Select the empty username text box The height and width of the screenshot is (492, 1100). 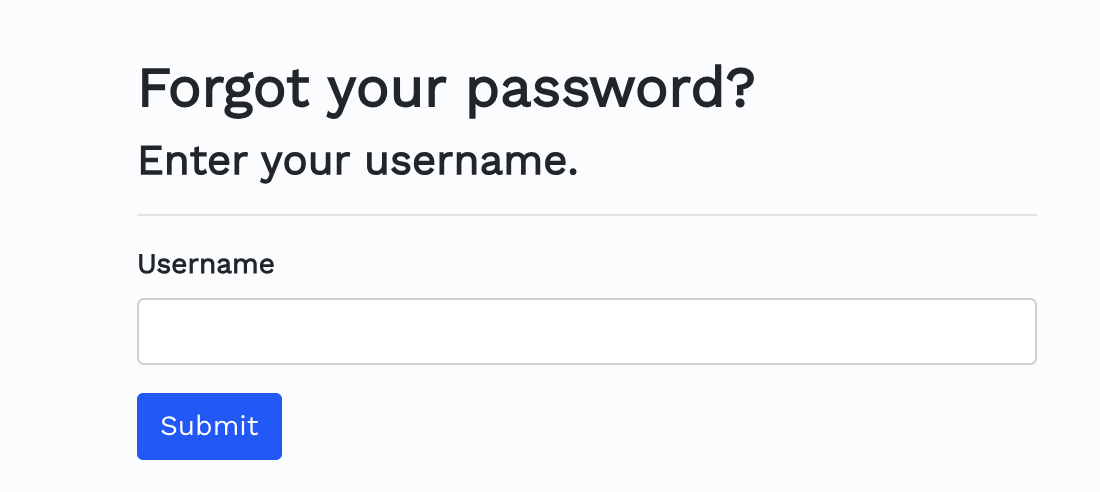coord(586,331)
